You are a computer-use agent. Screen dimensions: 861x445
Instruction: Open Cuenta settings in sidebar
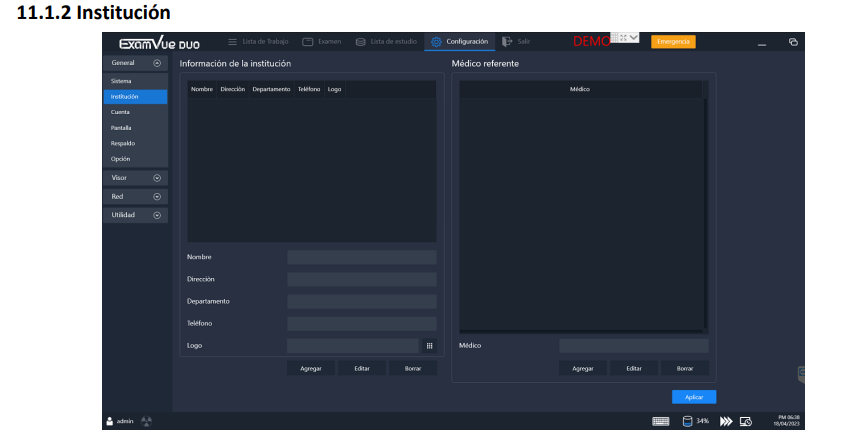click(136, 112)
